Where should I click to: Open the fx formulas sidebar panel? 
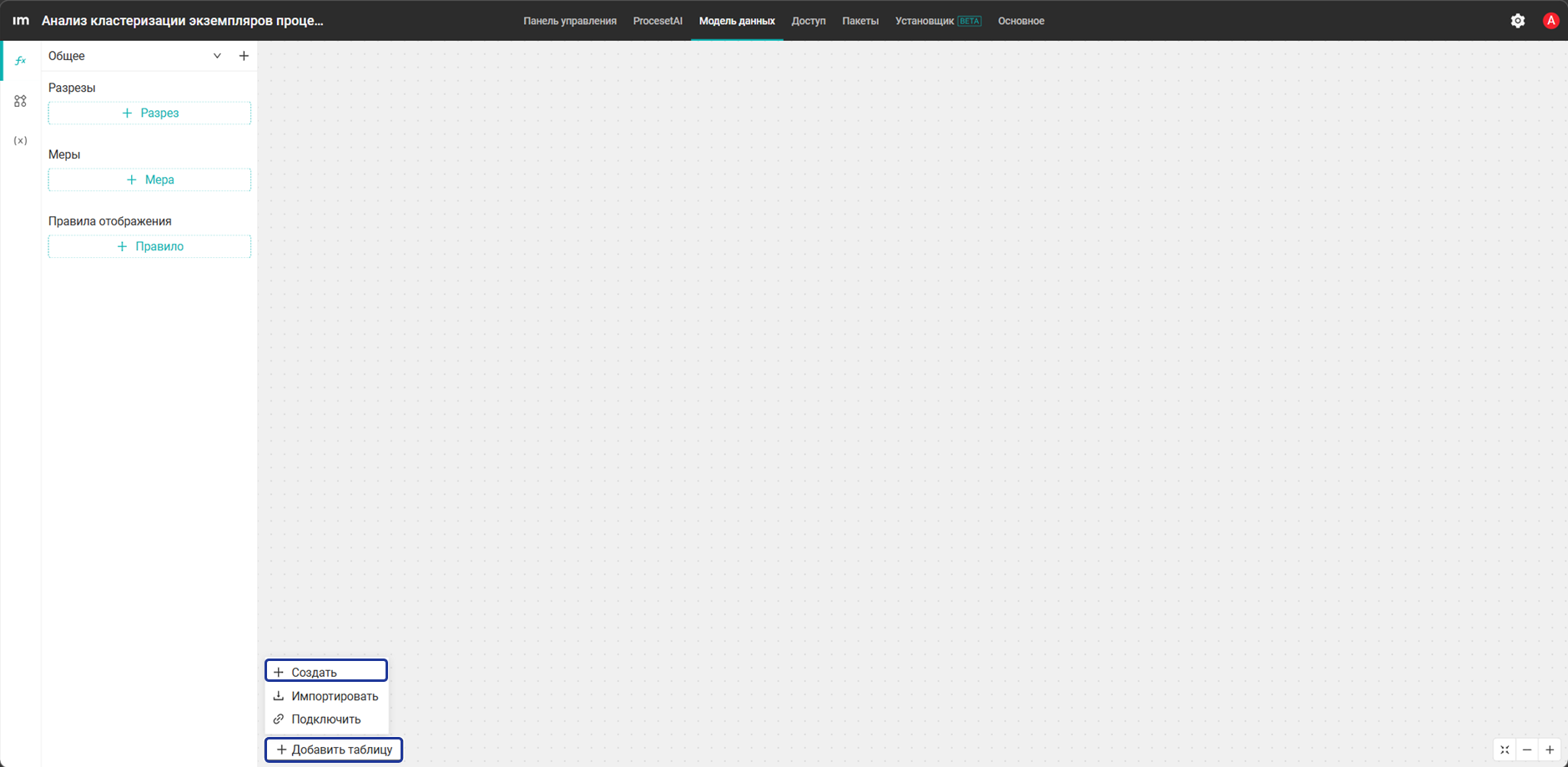click(20, 60)
